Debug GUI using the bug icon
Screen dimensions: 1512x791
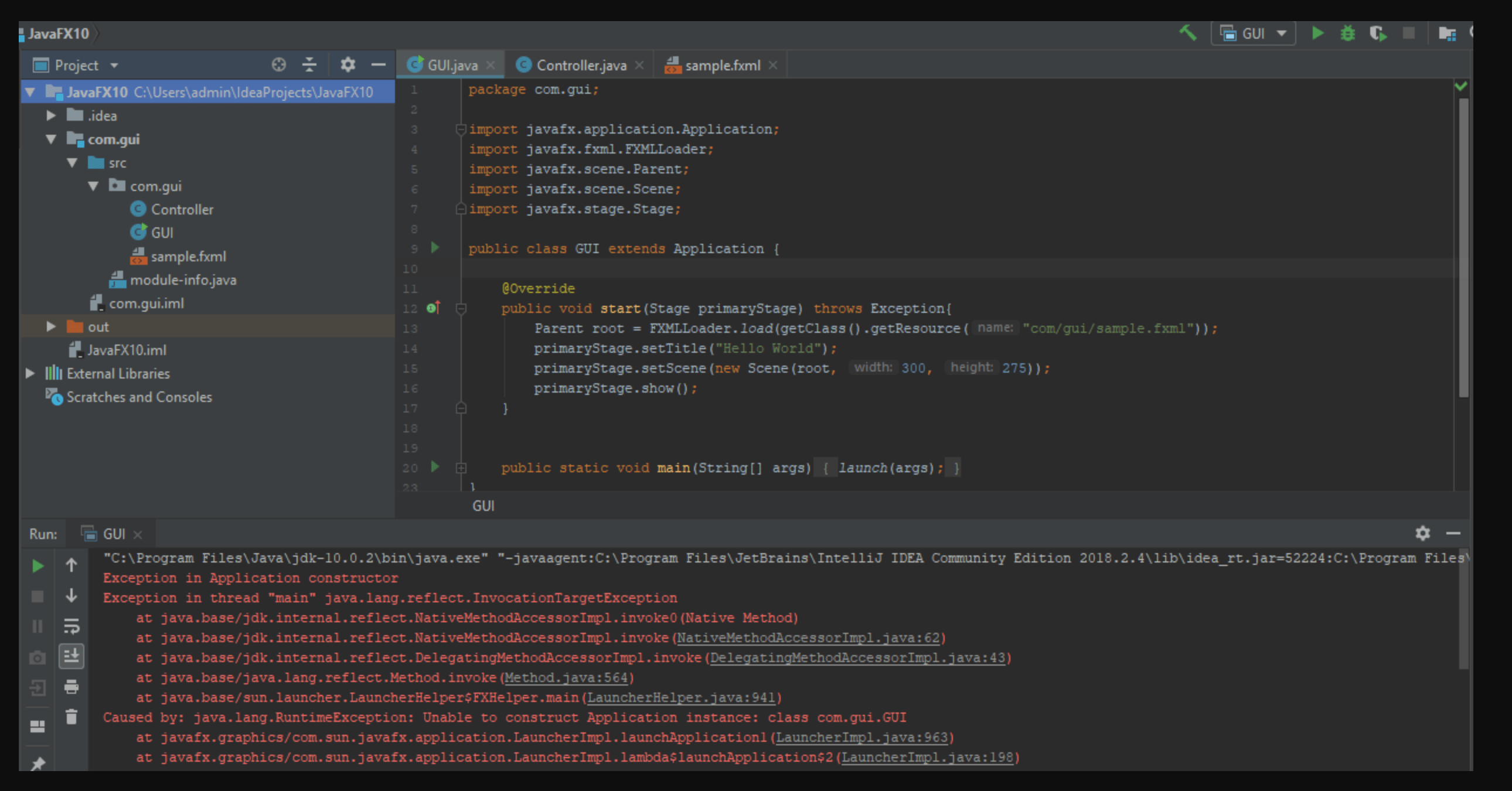tap(1348, 33)
